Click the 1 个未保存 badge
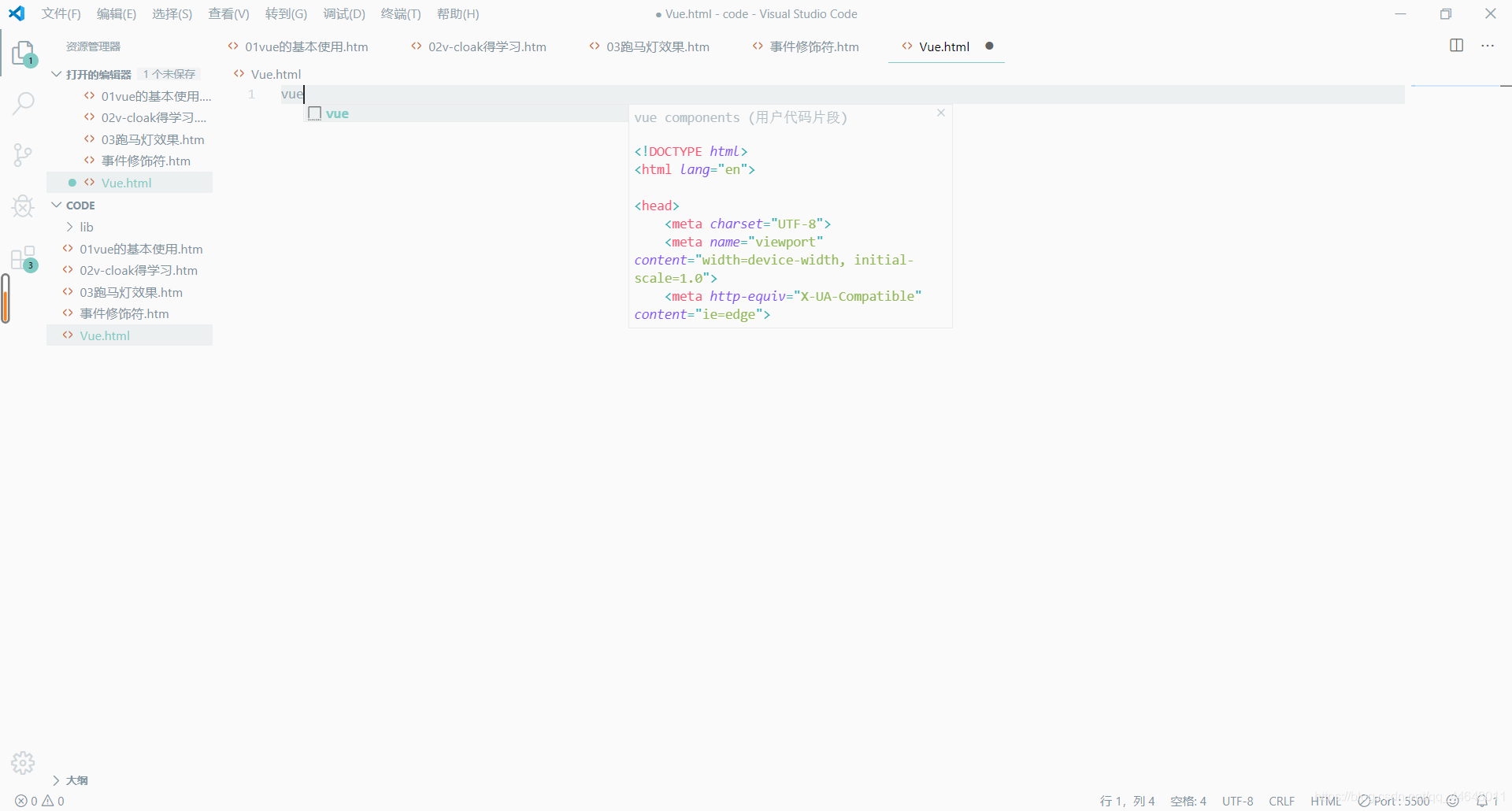The image size is (1512, 811). pyautogui.click(x=169, y=74)
